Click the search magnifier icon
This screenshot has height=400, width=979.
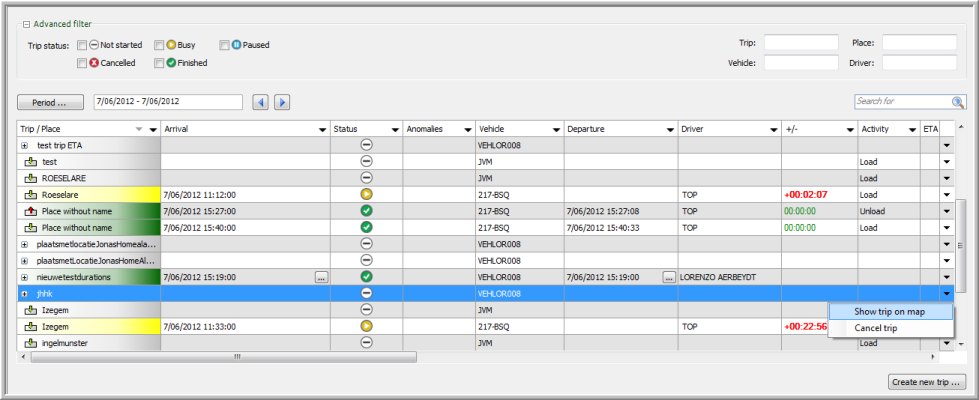point(957,102)
